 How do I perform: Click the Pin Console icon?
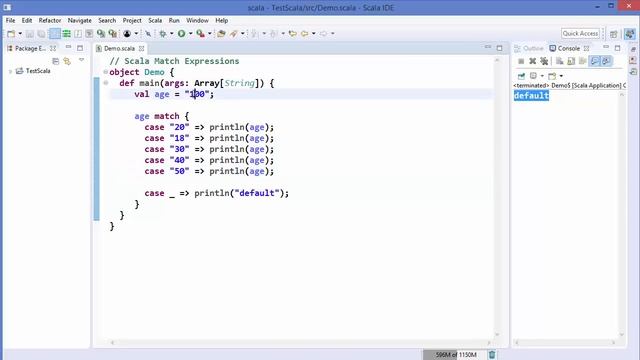point(521,76)
